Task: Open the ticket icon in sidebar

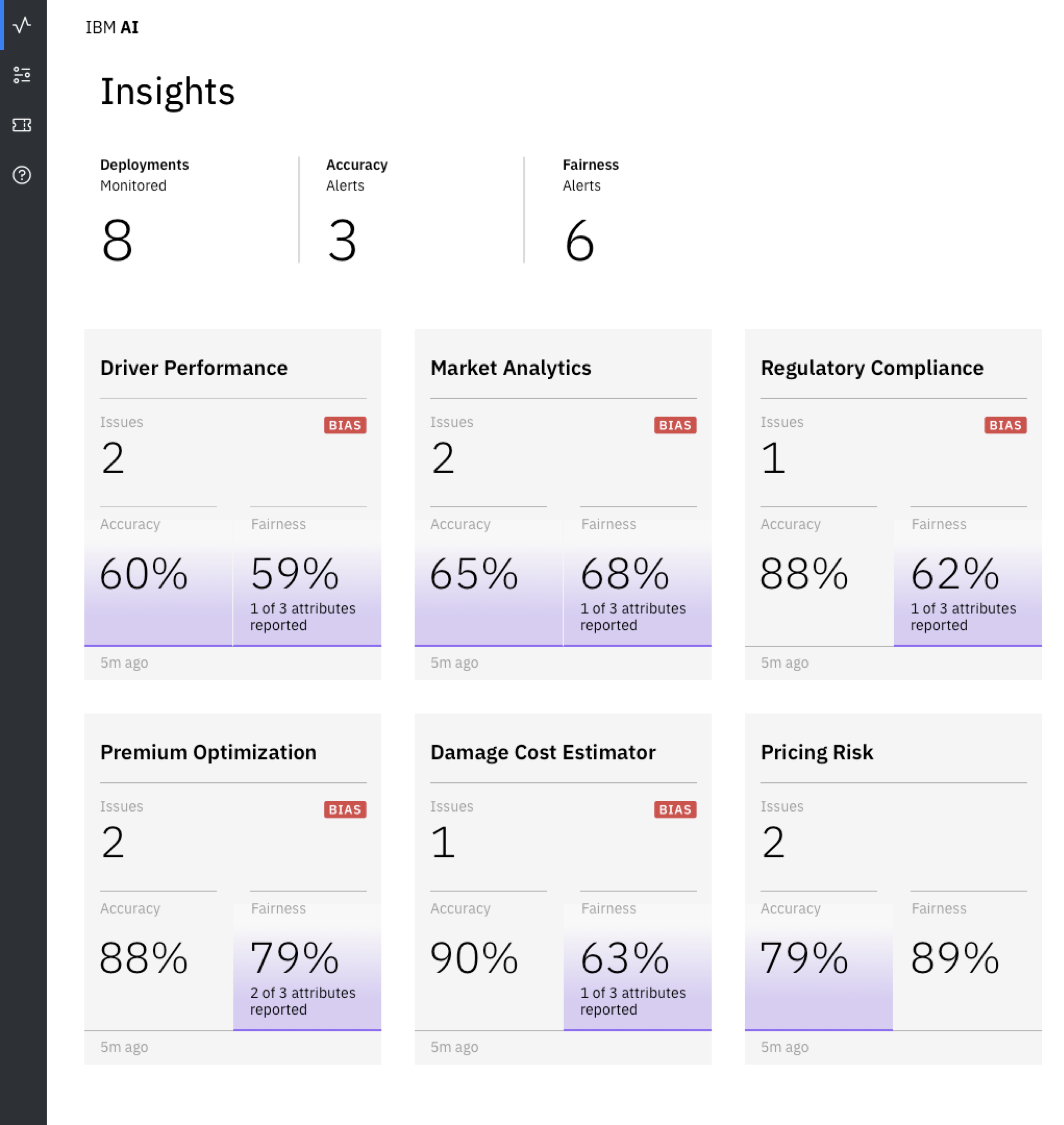Action: (22, 125)
